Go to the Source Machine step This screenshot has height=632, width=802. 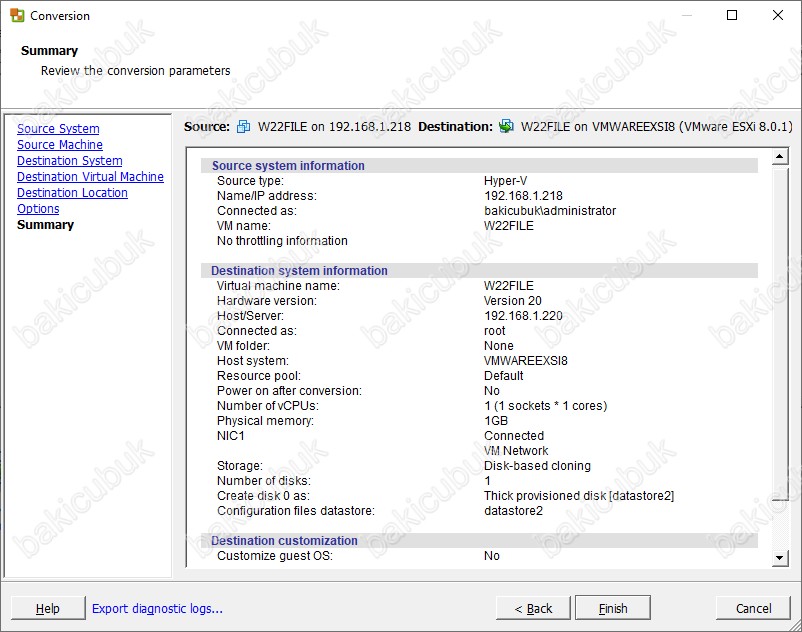(x=60, y=145)
